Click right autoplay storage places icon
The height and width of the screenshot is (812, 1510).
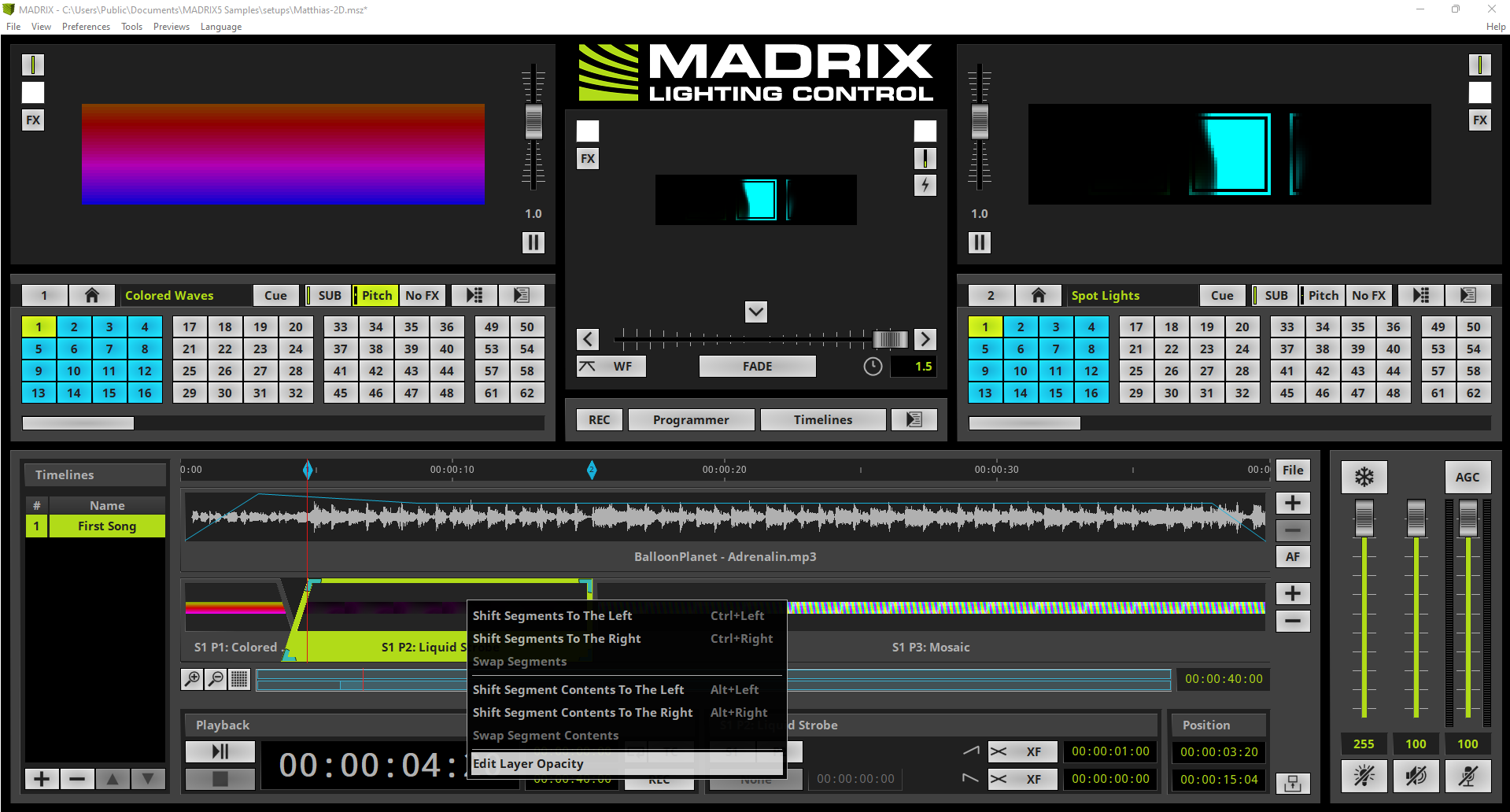pos(1420,295)
